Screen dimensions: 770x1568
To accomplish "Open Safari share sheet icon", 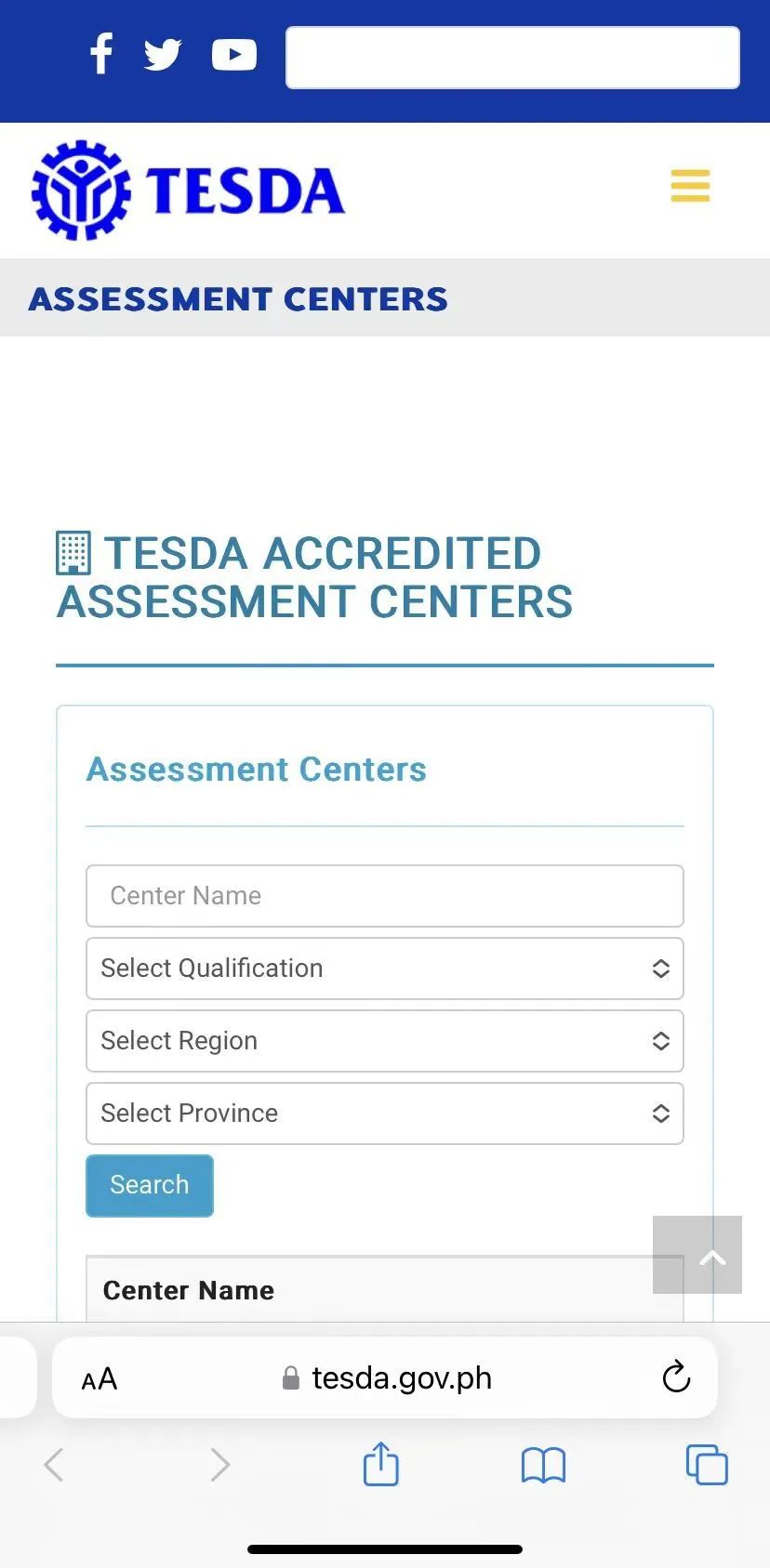I will (380, 1465).
